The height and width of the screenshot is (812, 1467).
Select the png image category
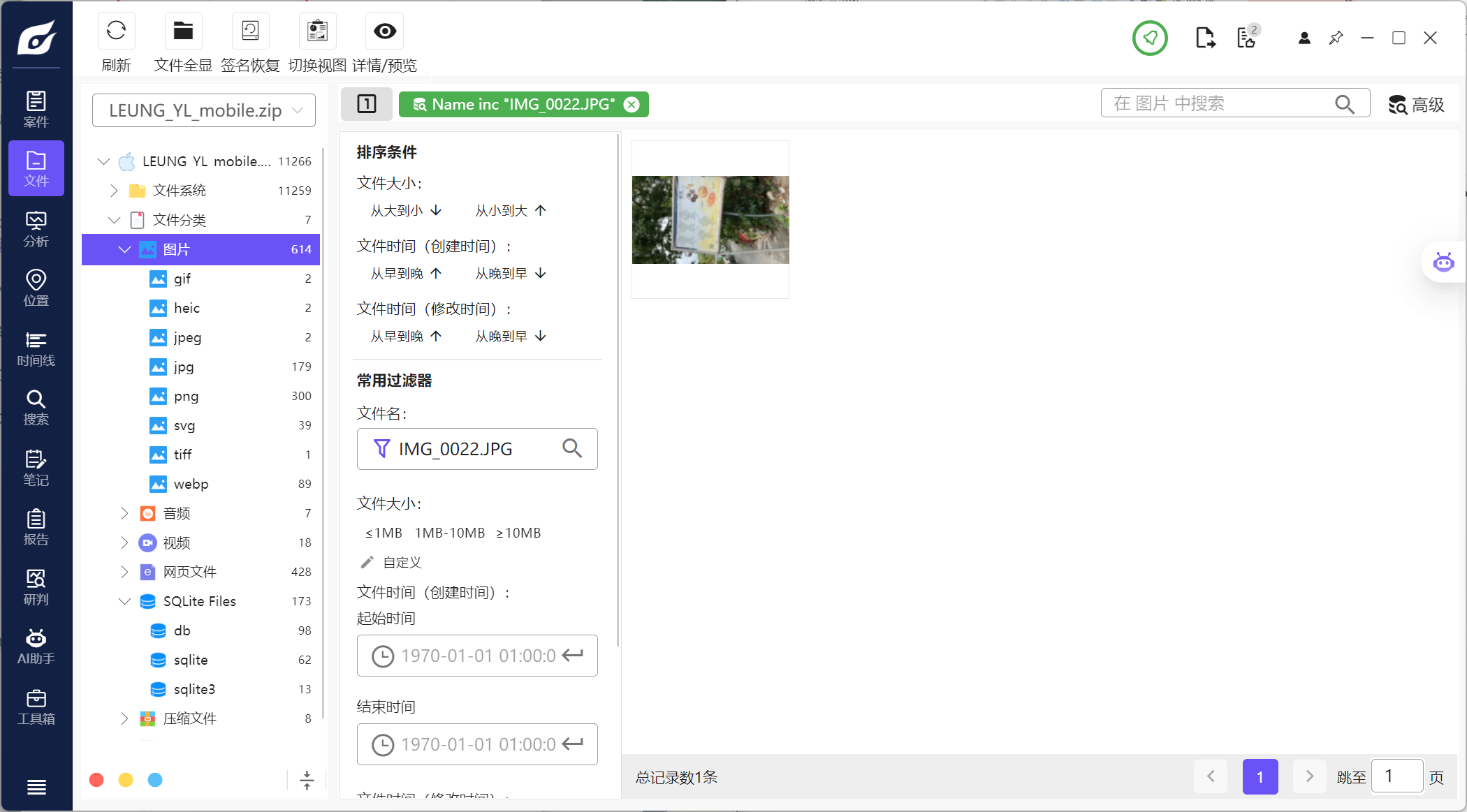coord(186,396)
